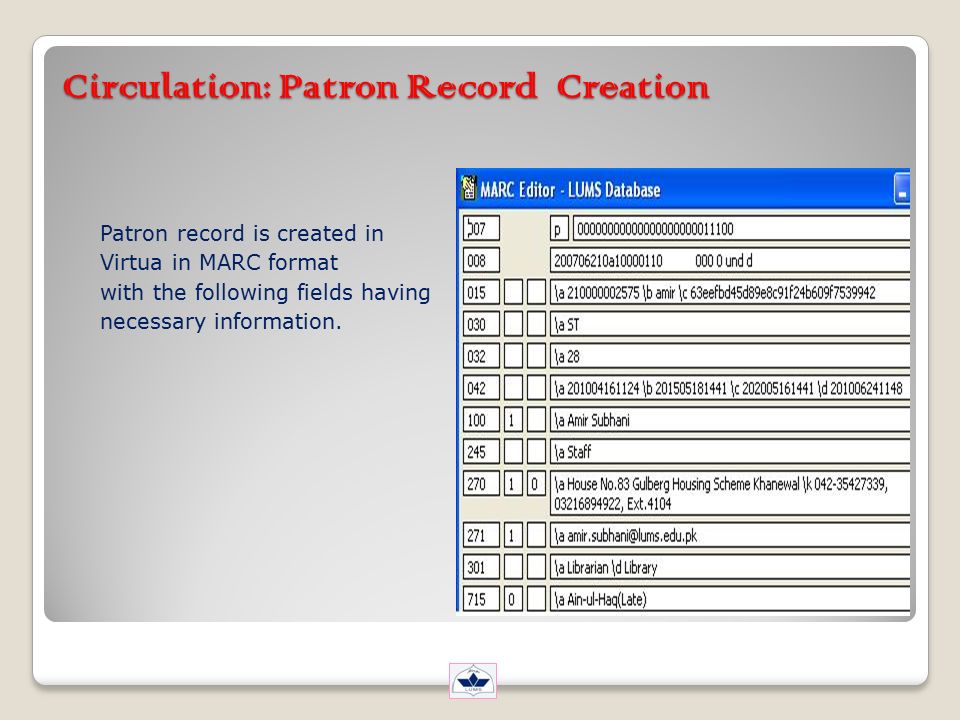Select the 715 tag field
The width and height of the screenshot is (960, 720).
[481, 598]
